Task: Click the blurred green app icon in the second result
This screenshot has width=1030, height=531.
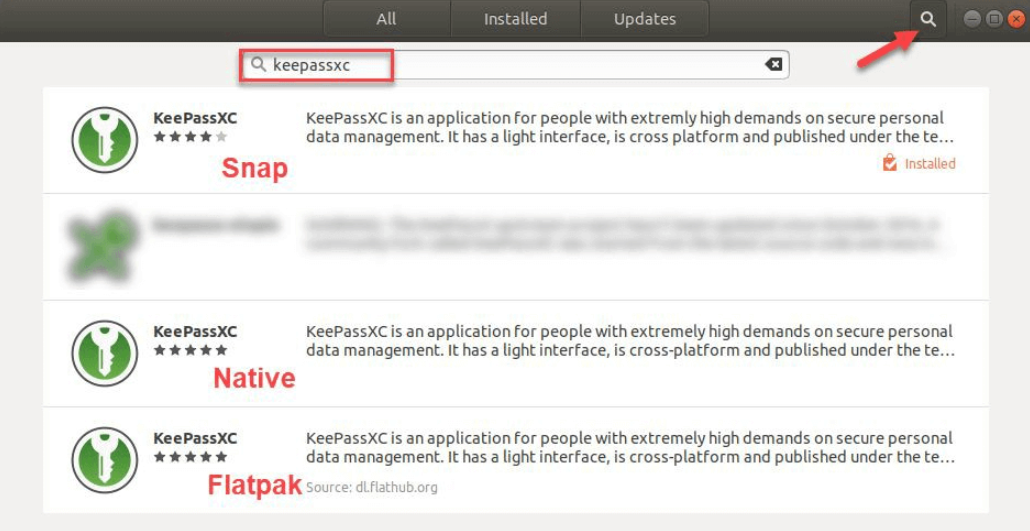Action: pos(104,245)
